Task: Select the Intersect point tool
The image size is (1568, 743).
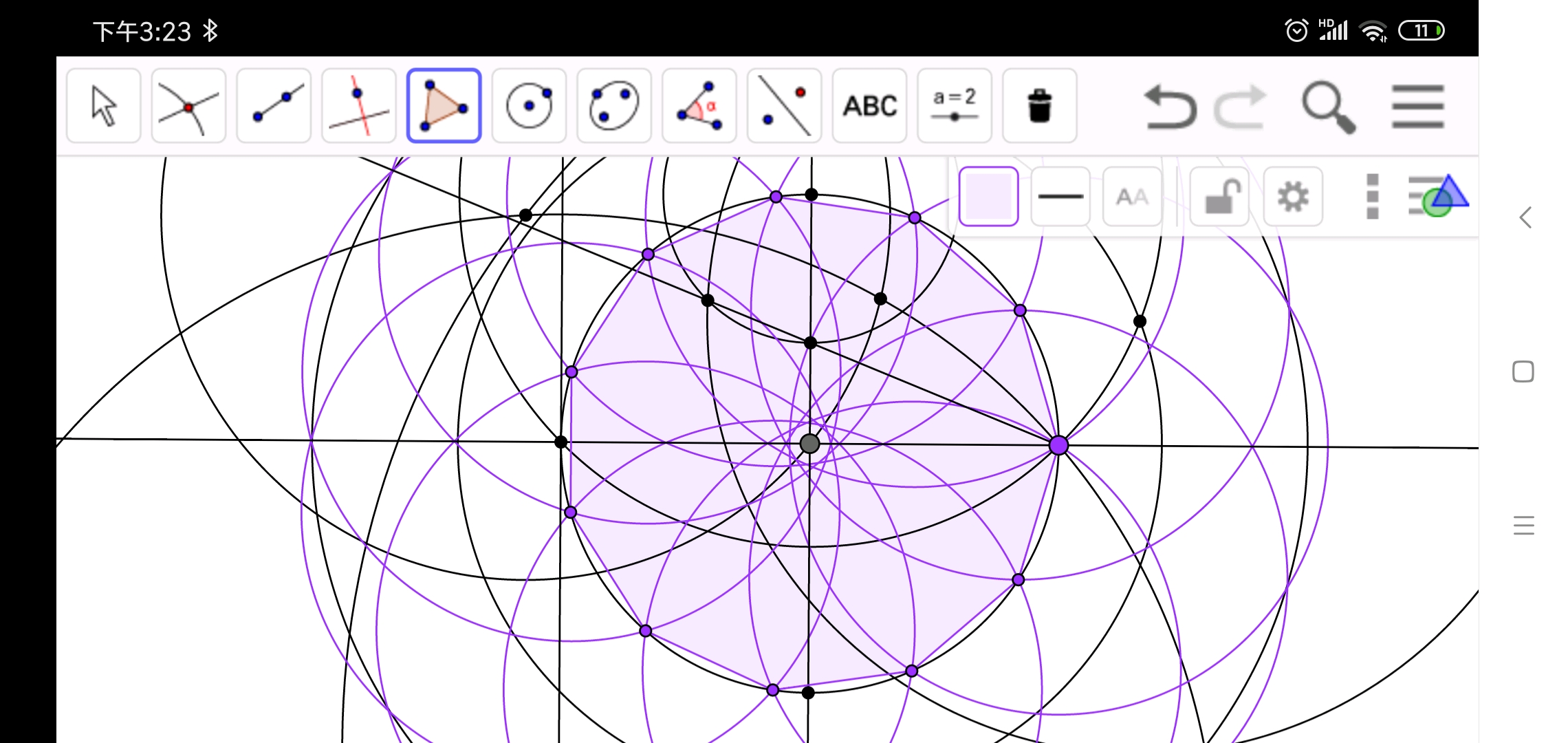Action: coord(188,106)
